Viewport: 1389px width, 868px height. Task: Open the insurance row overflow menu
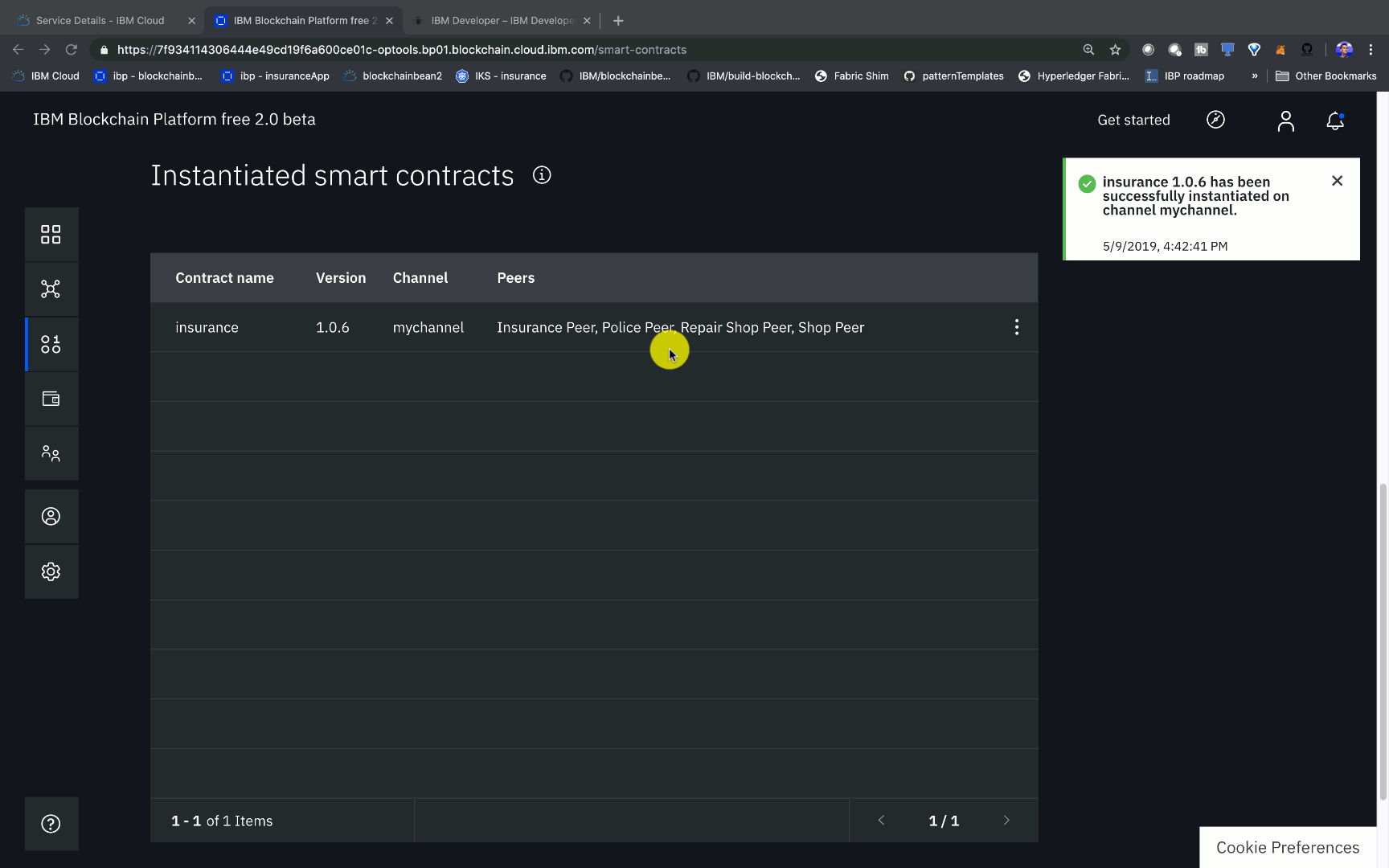(x=1017, y=327)
